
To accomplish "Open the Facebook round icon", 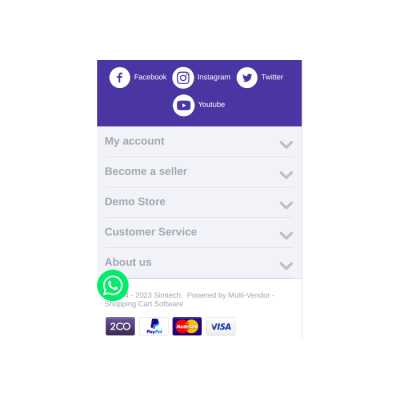I will [x=120, y=78].
